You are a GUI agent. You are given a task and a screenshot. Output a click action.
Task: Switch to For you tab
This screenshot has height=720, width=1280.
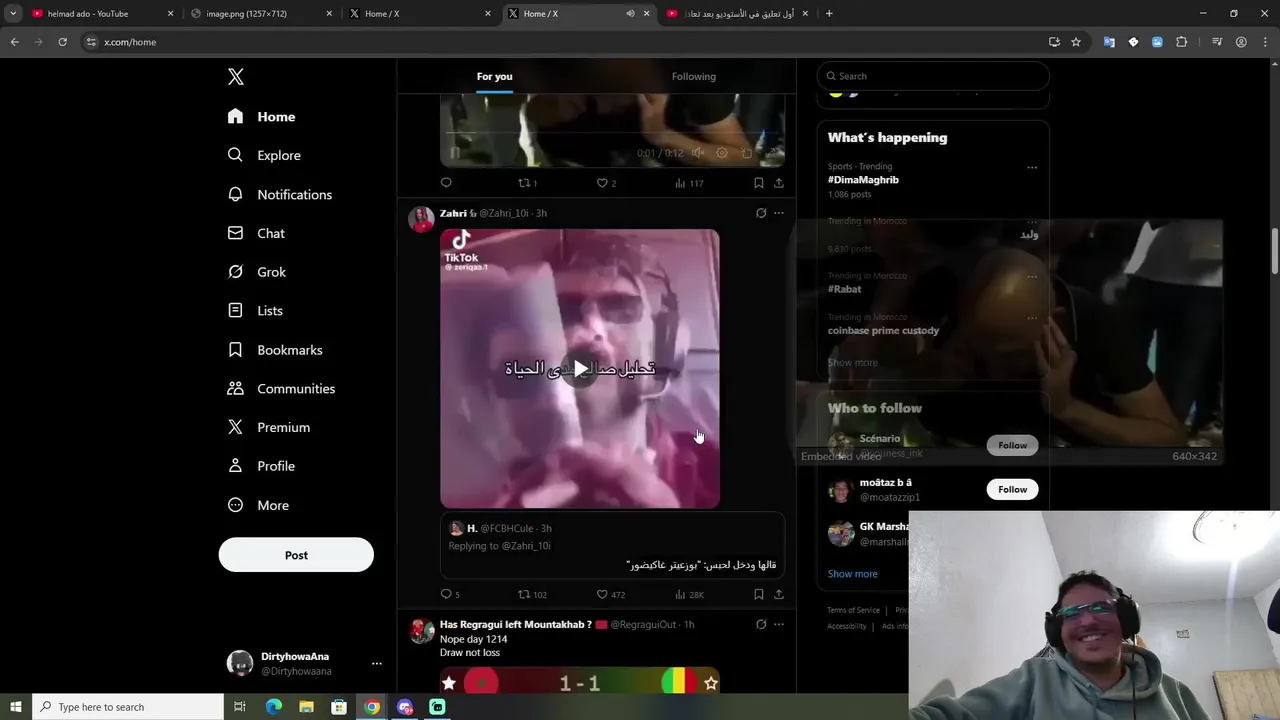coord(494,76)
